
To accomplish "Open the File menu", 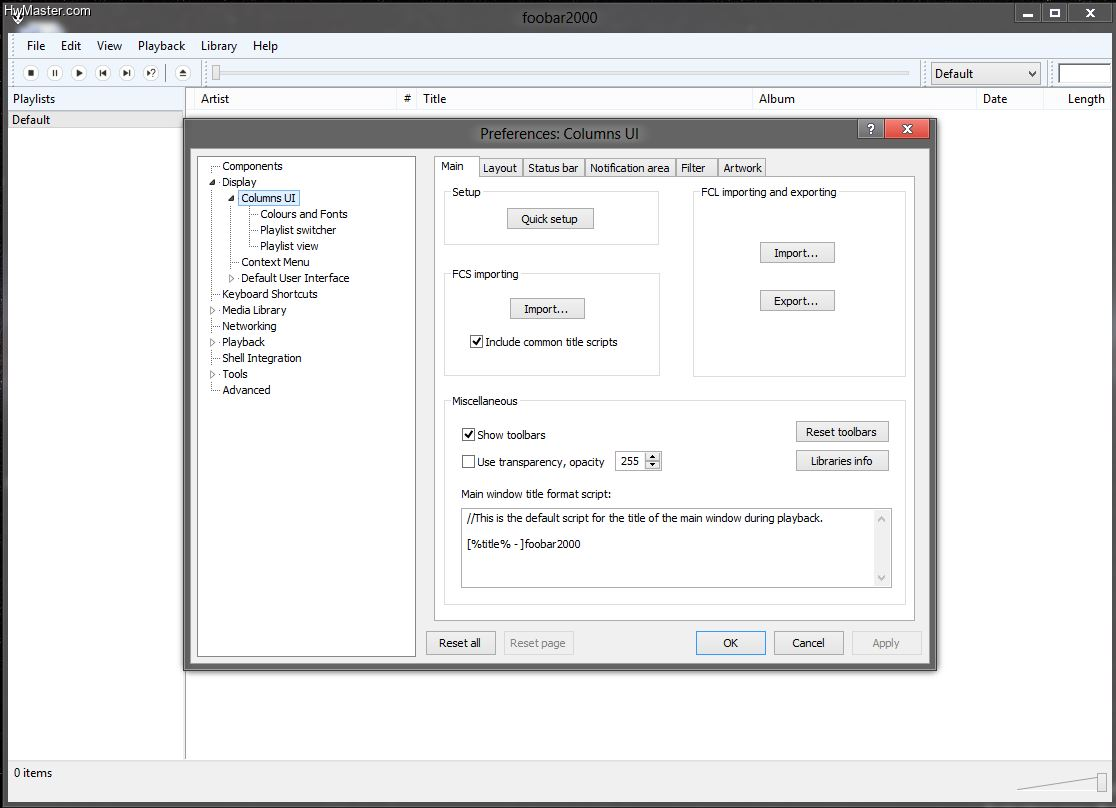I will (36, 46).
